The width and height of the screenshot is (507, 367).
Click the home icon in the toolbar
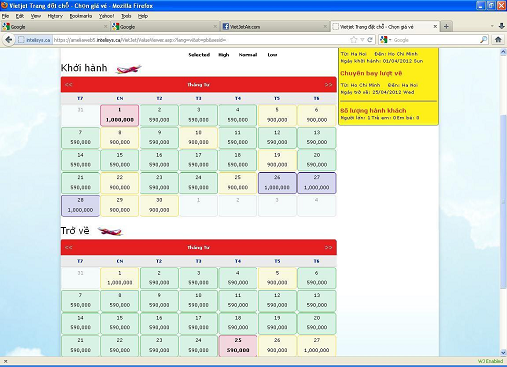click(498, 40)
